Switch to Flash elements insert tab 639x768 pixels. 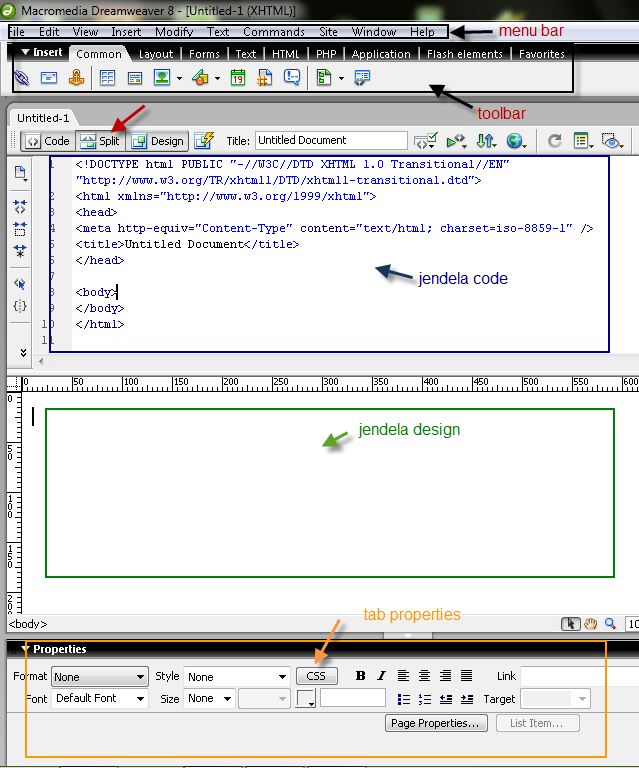[465, 54]
